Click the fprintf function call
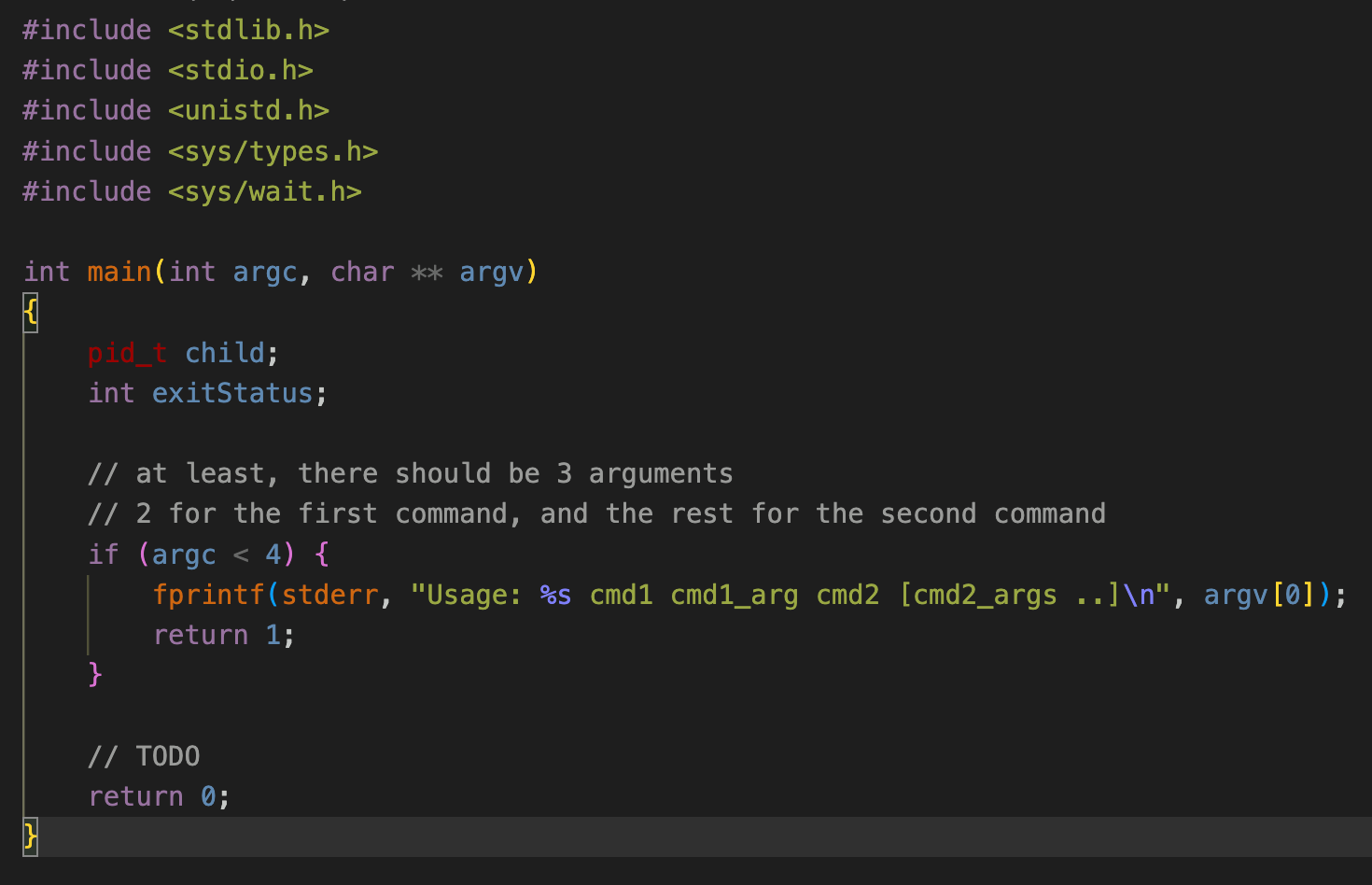 point(209,594)
